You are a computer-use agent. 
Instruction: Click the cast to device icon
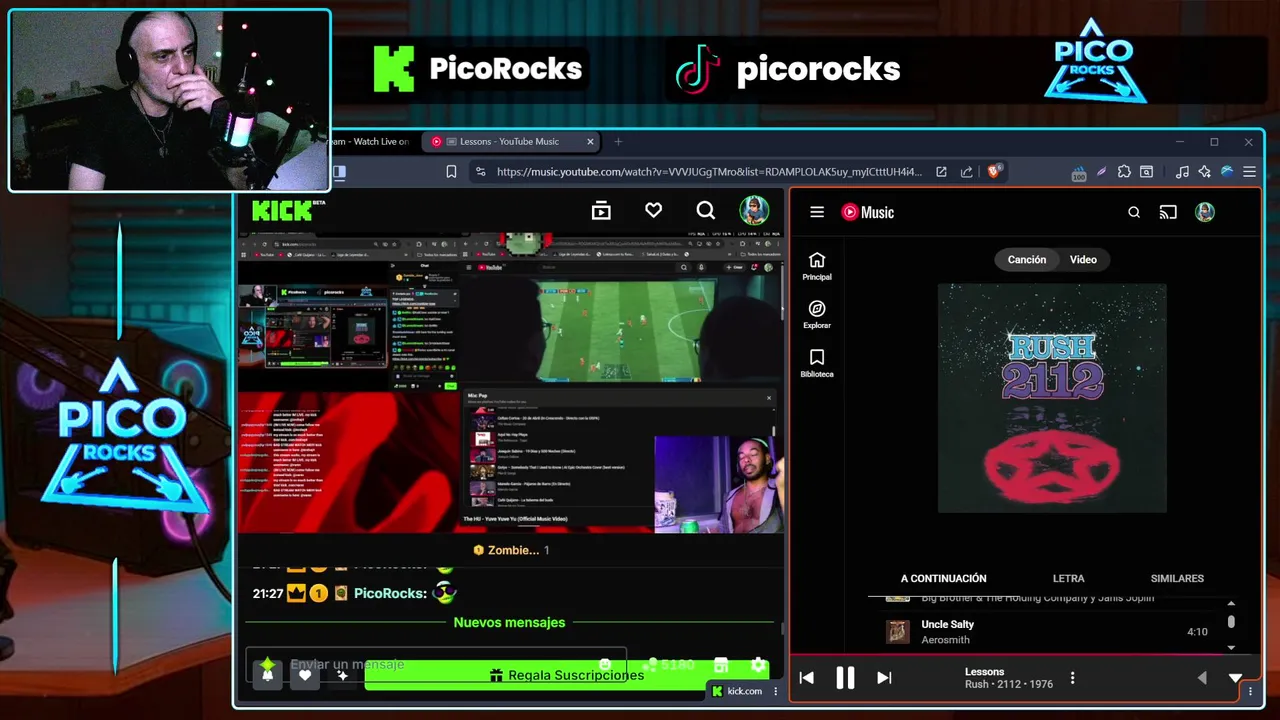[x=1168, y=212]
